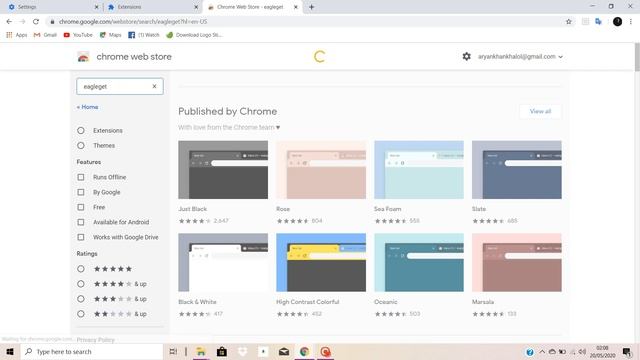640x360 pixels.
Task: Go back via the Home link
Action: coord(87,107)
